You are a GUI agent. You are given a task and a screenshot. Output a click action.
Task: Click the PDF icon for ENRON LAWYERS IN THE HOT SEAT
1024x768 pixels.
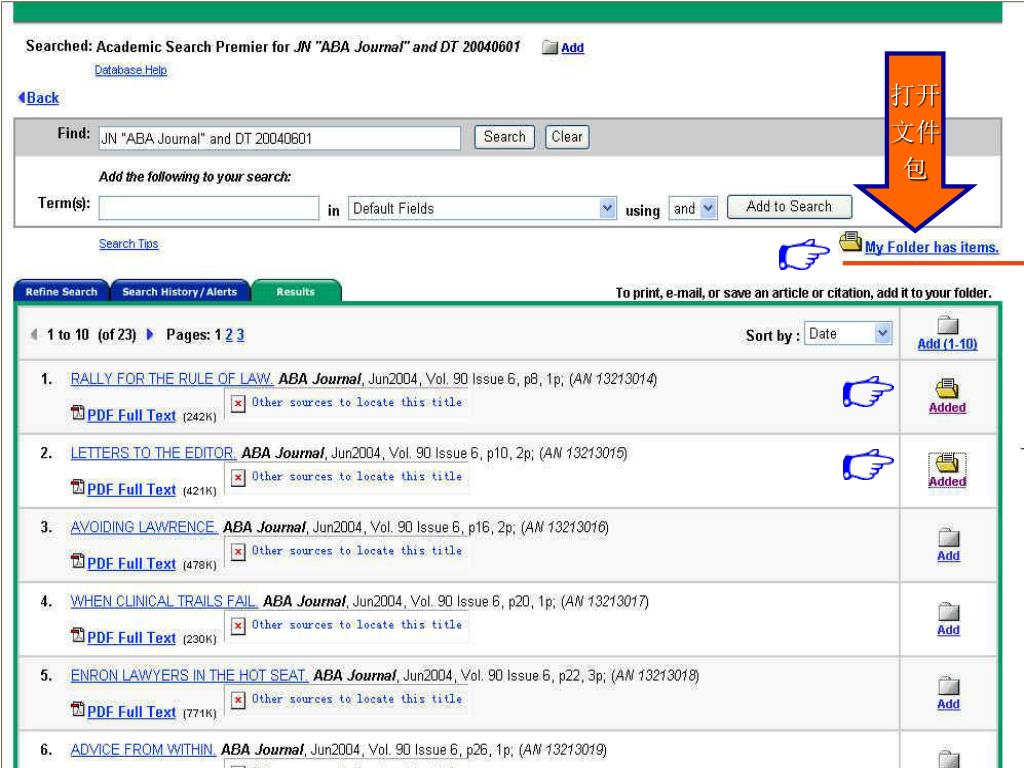[78, 710]
